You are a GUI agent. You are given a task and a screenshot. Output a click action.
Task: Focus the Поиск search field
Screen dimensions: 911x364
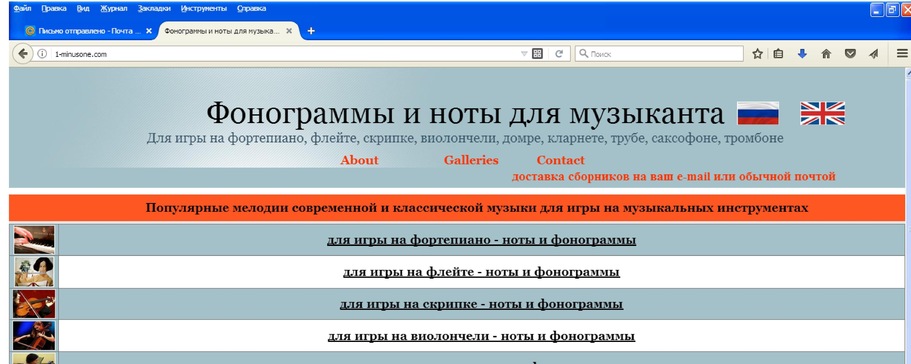coord(659,54)
